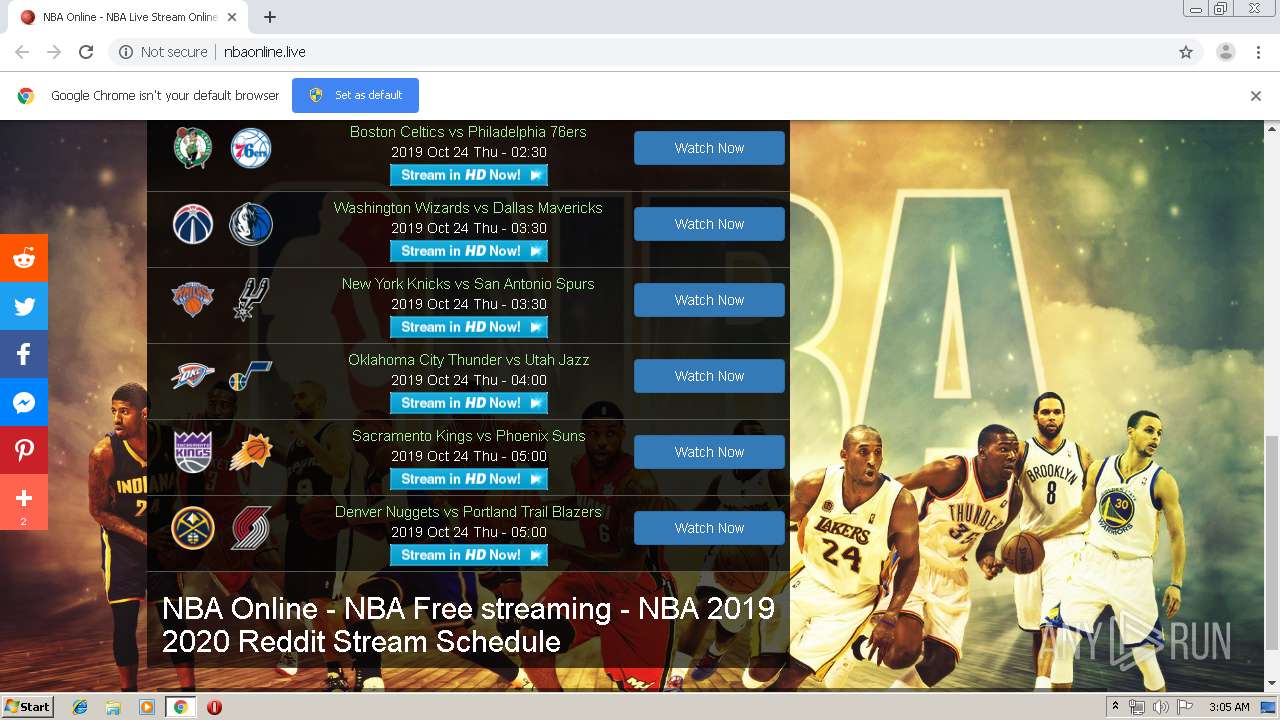Viewport: 1280px width, 720px height.
Task: Open a new browser tab
Action: click(x=270, y=17)
